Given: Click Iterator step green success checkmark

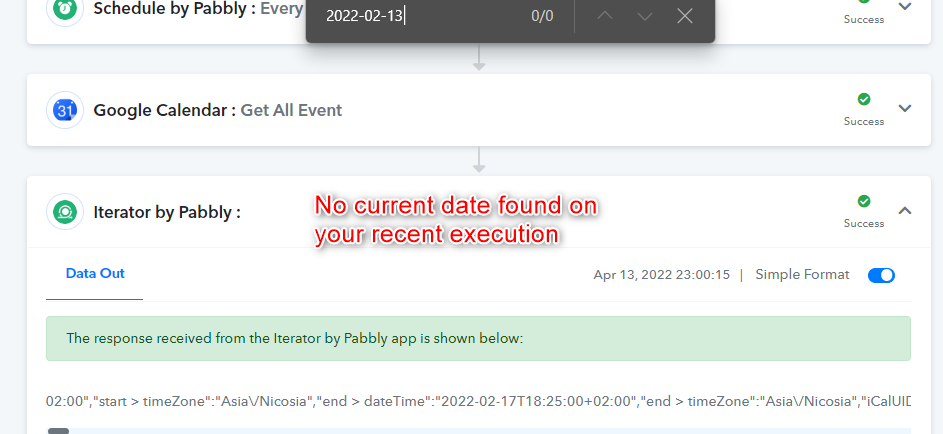Looking at the screenshot, I should pyautogui.click(x=864, y=201).
